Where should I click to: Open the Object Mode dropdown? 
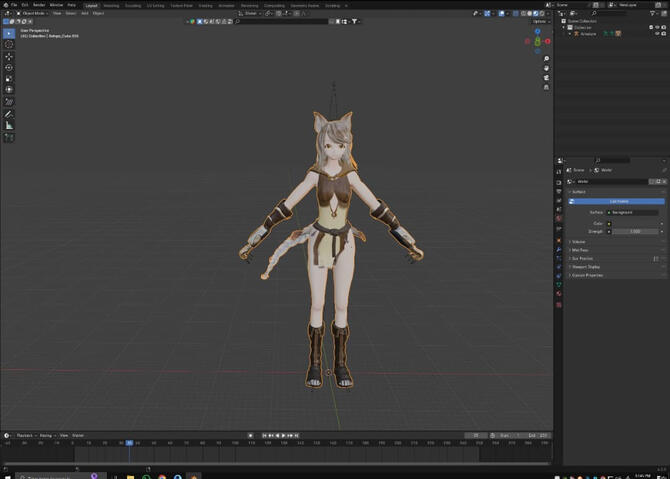pos(32,13)
